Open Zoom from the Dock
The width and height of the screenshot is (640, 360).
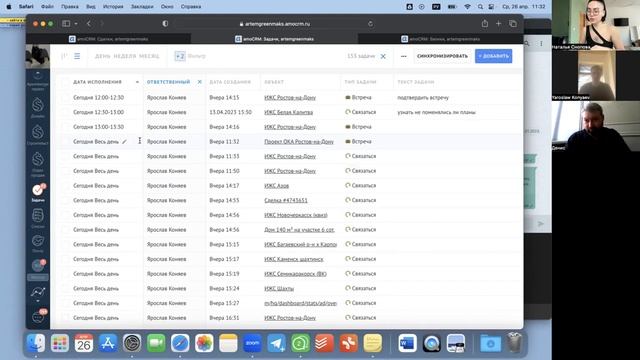point(252,343)
